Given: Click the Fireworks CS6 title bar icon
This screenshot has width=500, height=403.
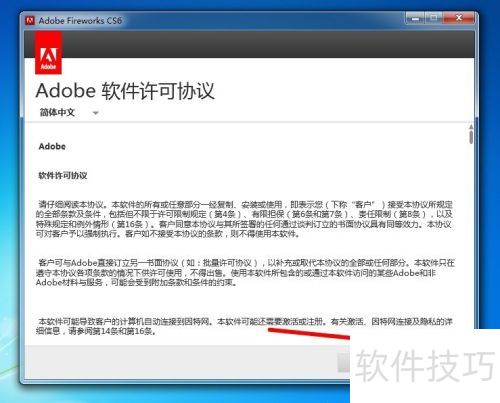Looking at the screenshot, I should (30, 21).
